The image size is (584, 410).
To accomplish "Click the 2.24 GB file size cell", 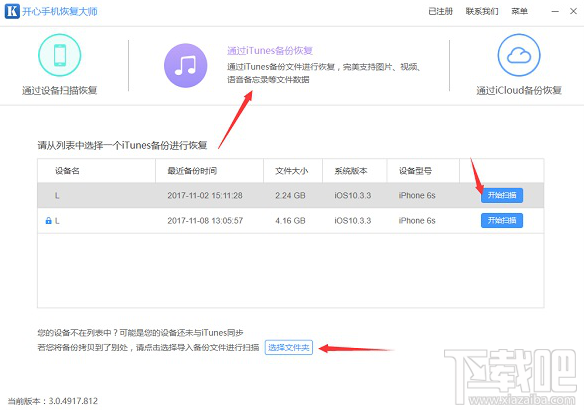I will (290, 196).
